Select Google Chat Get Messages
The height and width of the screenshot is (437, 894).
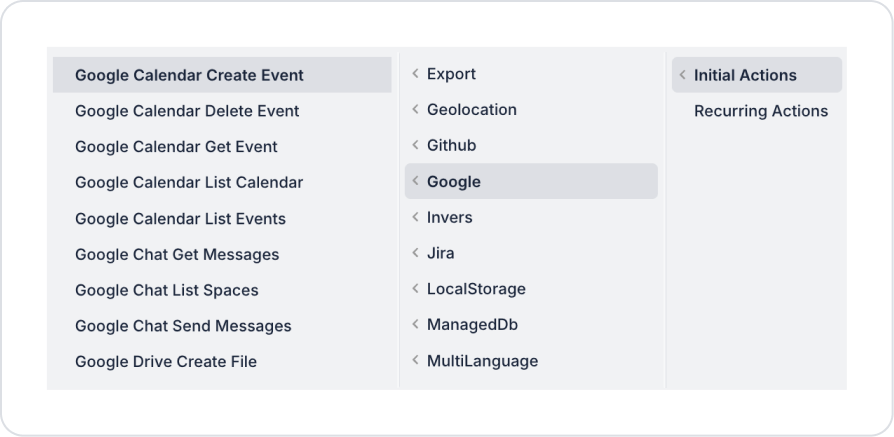[x=222, y=254]
